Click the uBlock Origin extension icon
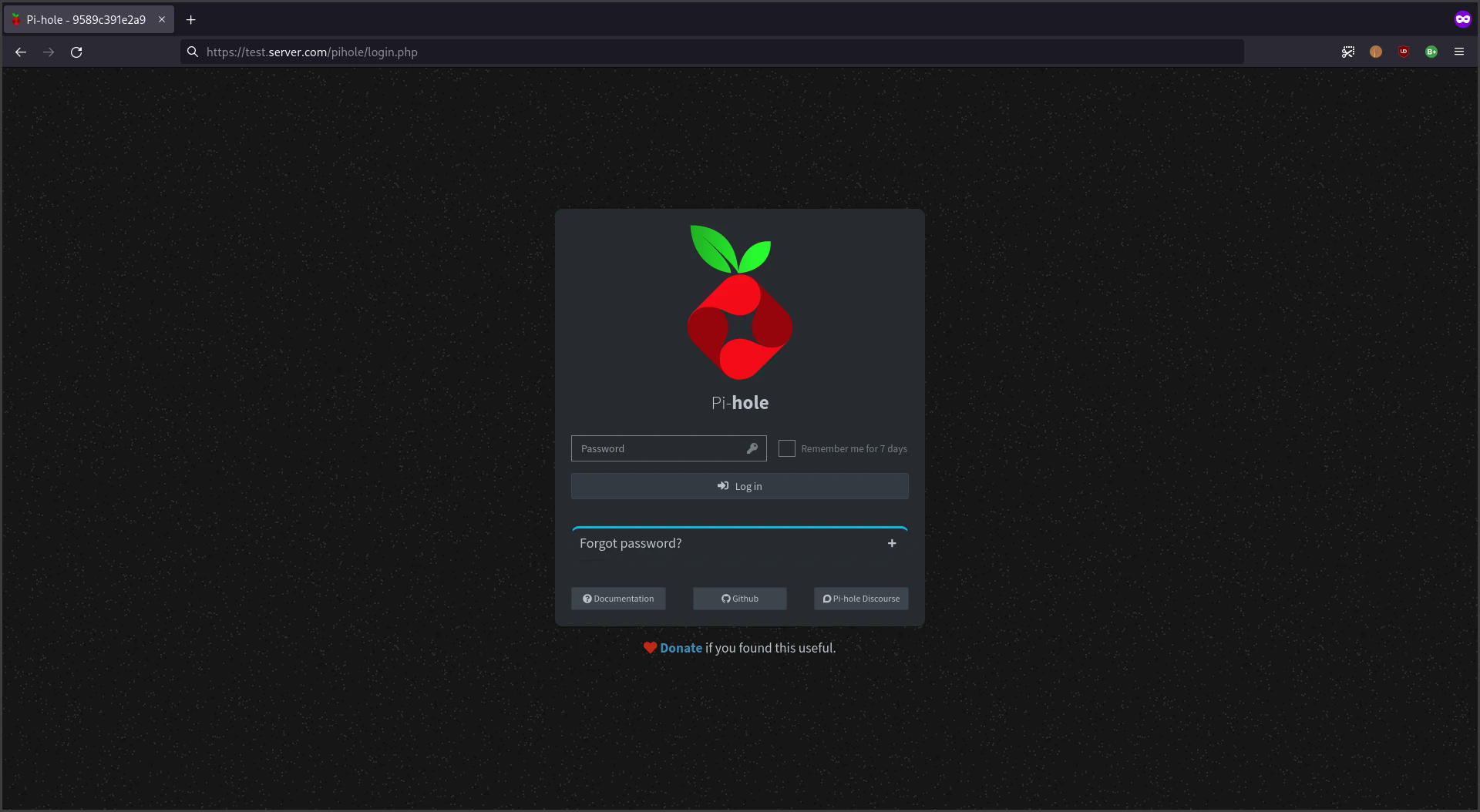 (1404, 52)
